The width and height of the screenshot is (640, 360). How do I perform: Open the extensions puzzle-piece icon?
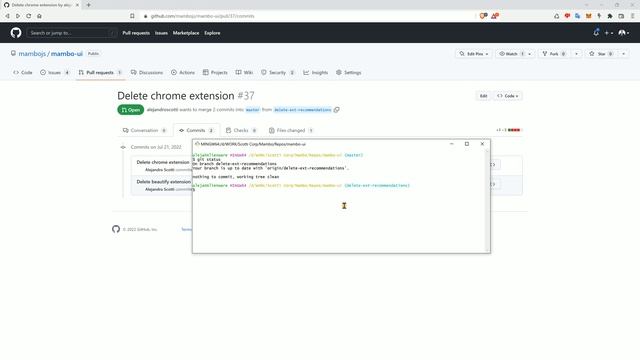click(x=610, y=16)
